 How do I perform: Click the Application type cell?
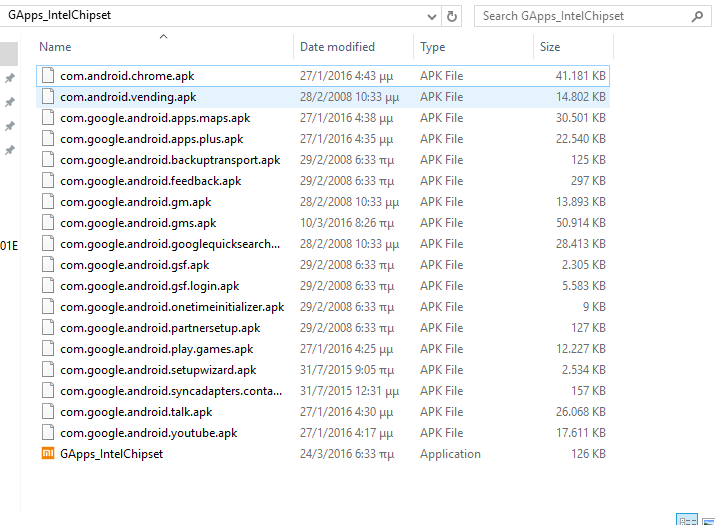[x=450, y=453]
